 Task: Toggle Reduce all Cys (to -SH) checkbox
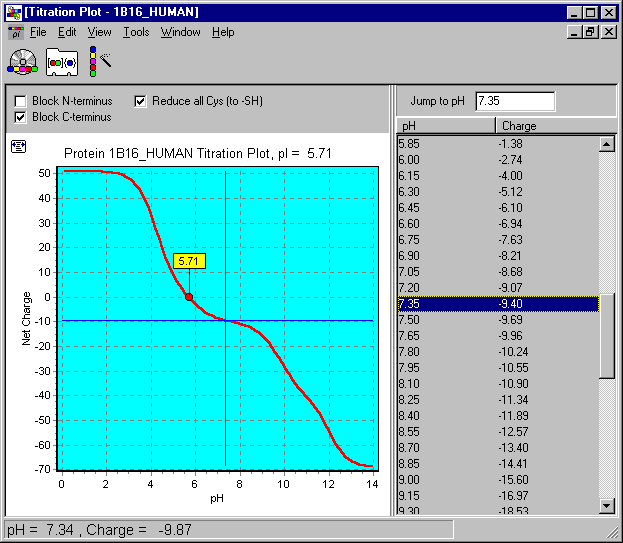[140, 101]
